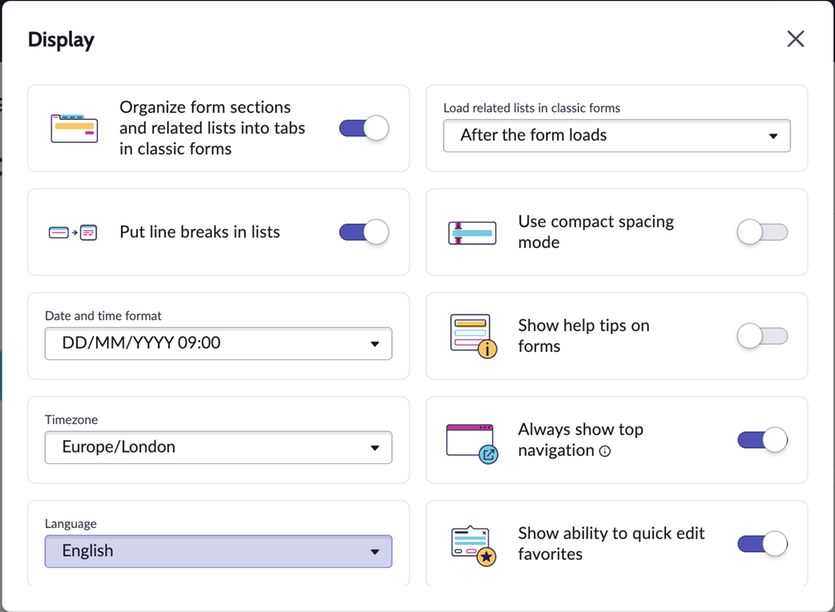Open the Date and time format dropdown
Image resolution: width=835 pixels, height=612 pixels.
point(218,344)
